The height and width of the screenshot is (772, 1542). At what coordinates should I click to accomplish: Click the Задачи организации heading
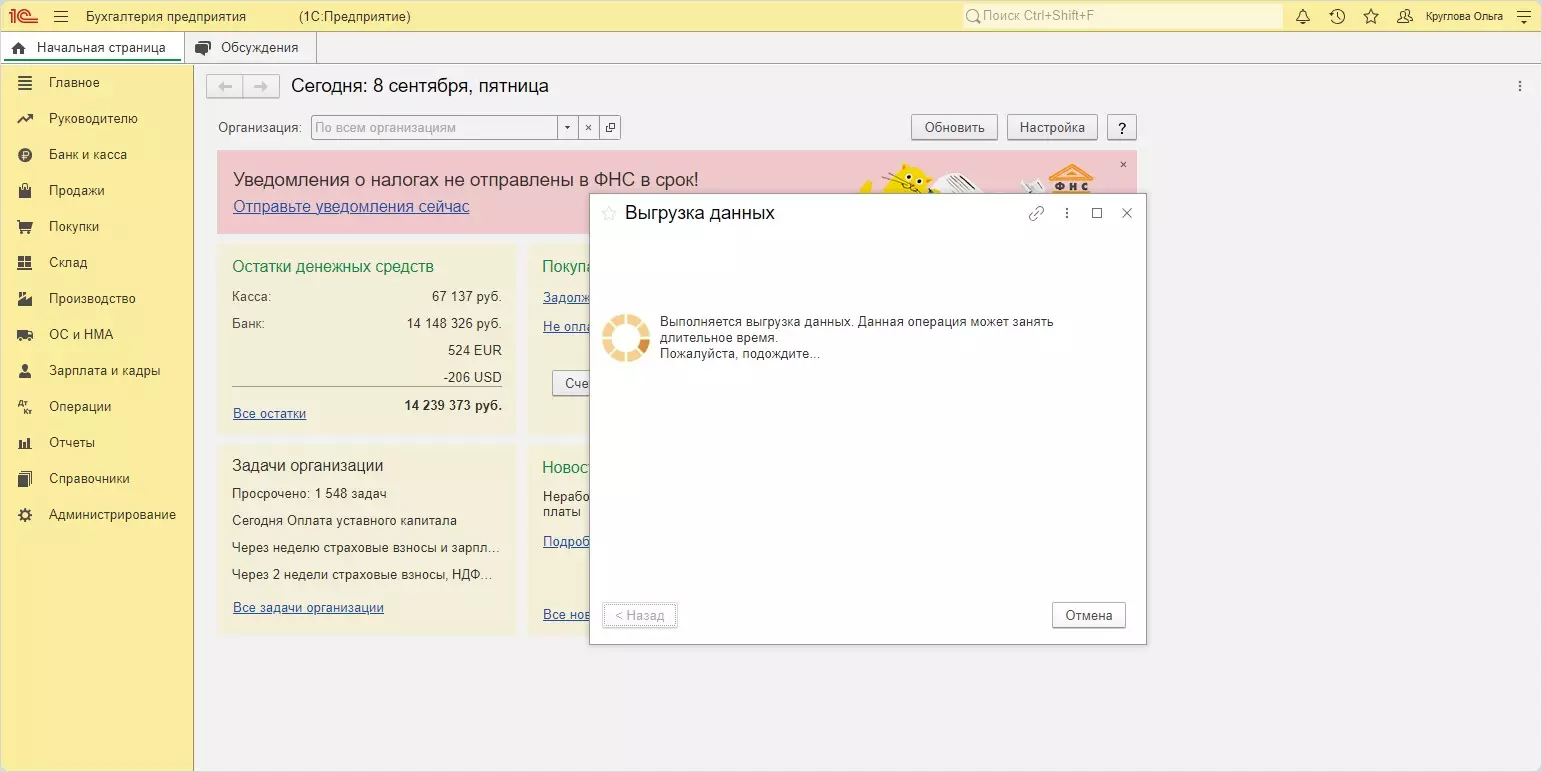[308, 466]
